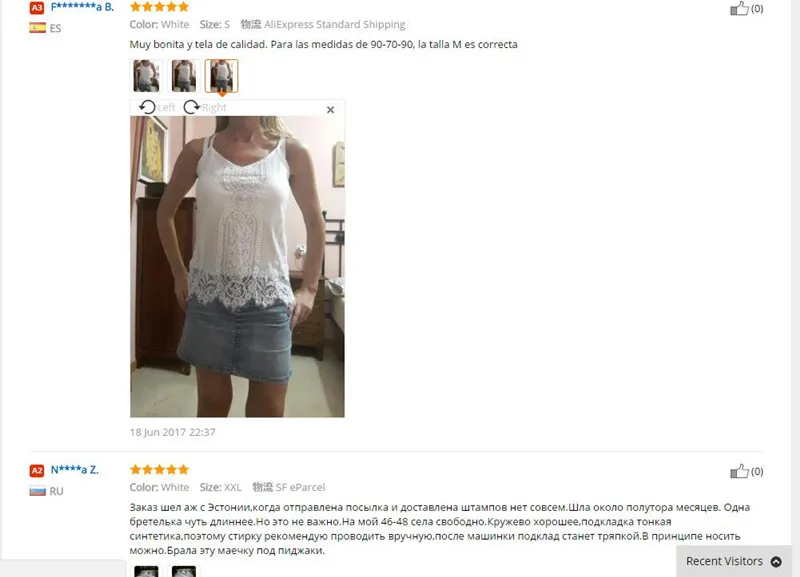Screen dimensions: 800x577
Task: Open reviewer profile N****a Z.
Action: [x=74, y=470]
